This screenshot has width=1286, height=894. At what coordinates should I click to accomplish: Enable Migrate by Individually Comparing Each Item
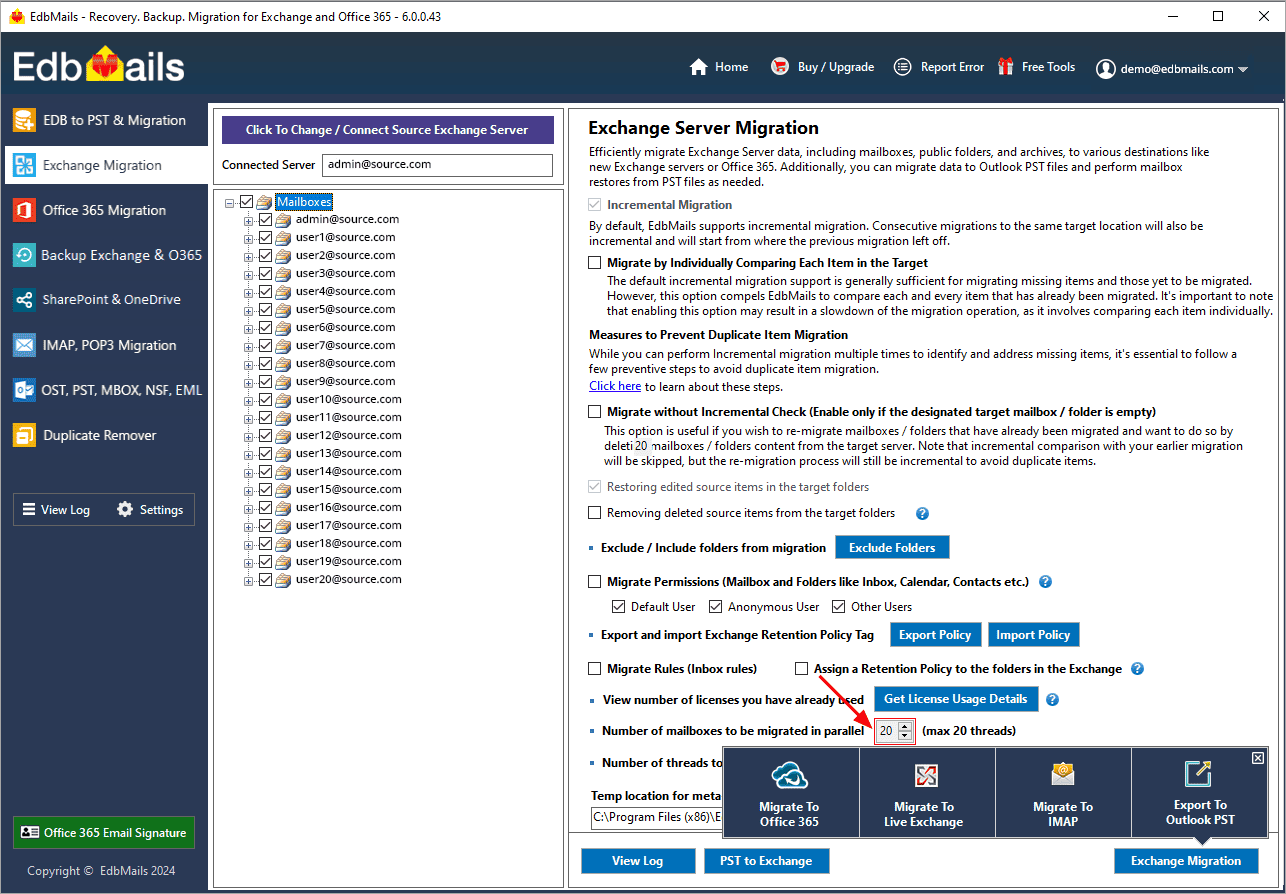pyautogui.click(x=595, y=263)
